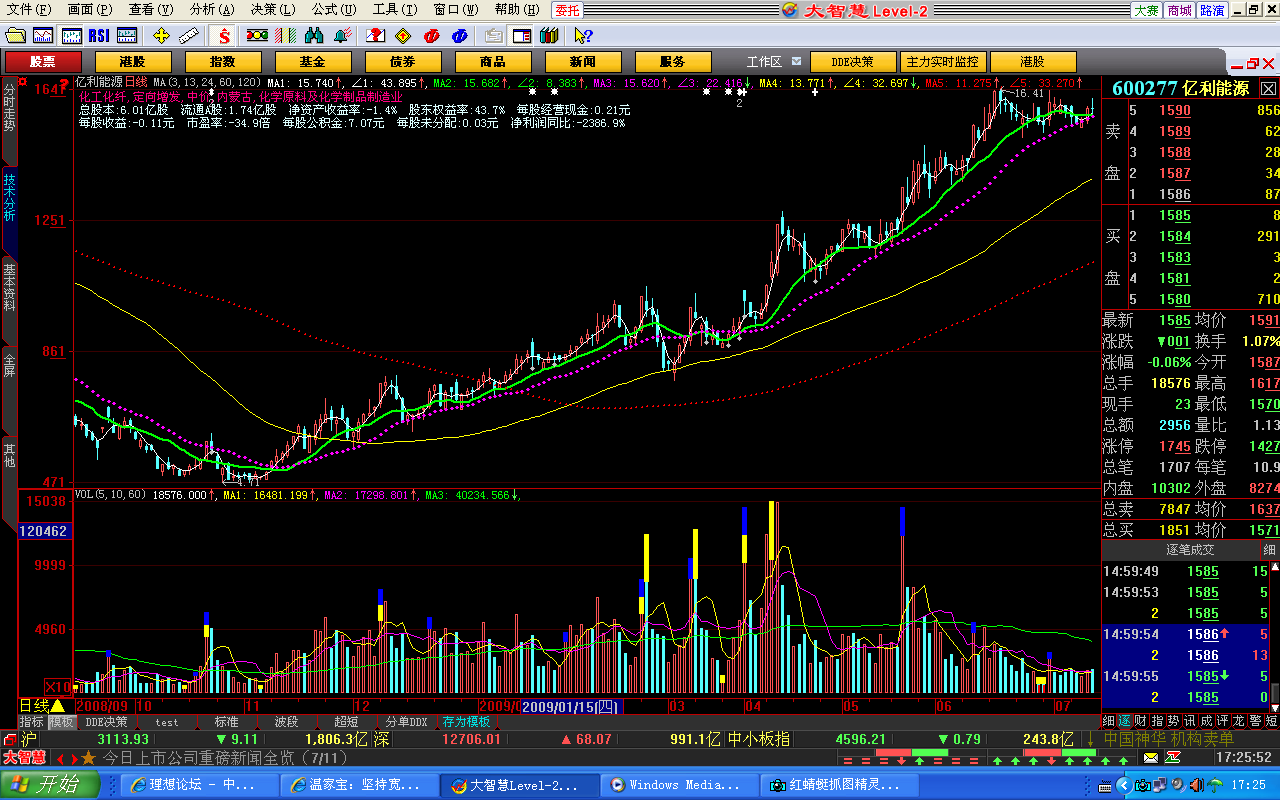Open the 画面(P) menu
The width and height of the screenshot is (1280, 800).
pyautogui.click(x=92, y=9)
